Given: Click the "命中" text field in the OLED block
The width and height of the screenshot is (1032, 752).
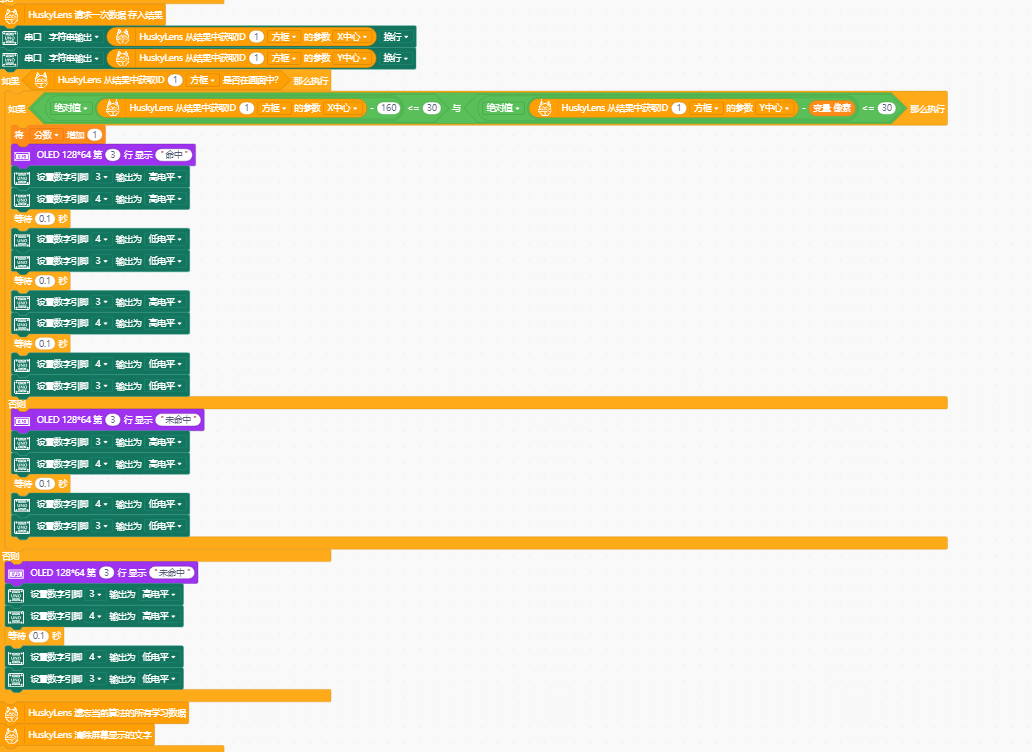Looking at the screenshot, I should 174,155.
